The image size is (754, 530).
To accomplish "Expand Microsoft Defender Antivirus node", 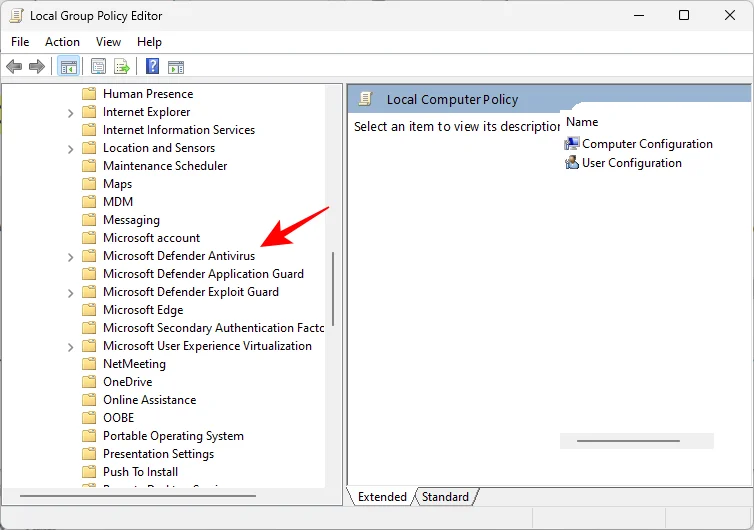I will (70, 257).
